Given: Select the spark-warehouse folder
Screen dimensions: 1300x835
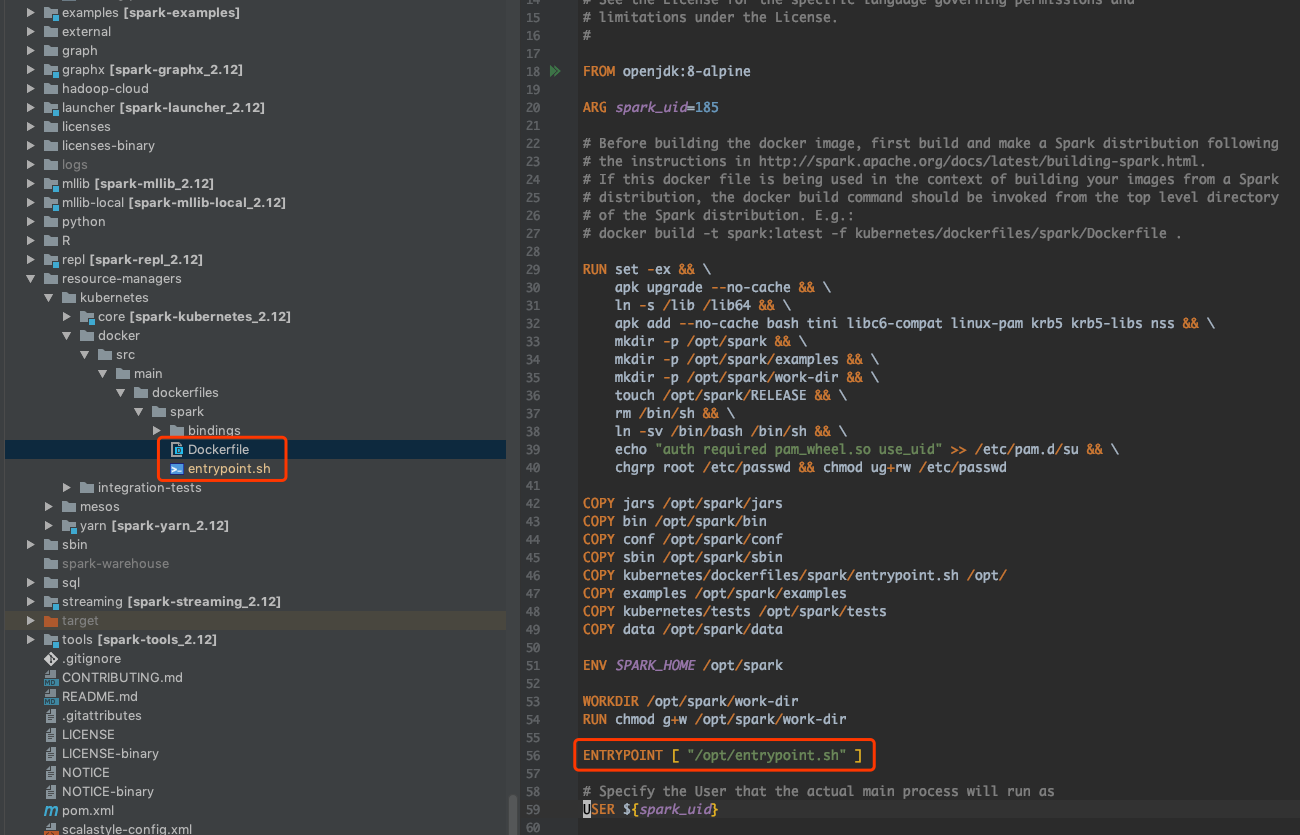Looking at the screenshot, I should pyautogui.click(x=115, y=564).
